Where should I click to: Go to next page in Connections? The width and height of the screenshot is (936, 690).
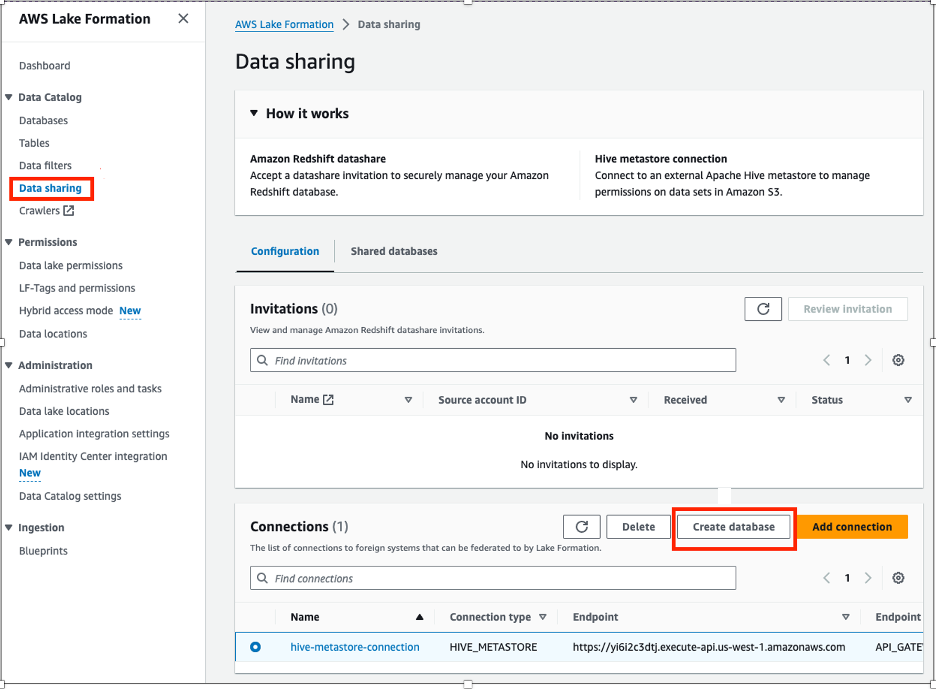pos(868,578)
